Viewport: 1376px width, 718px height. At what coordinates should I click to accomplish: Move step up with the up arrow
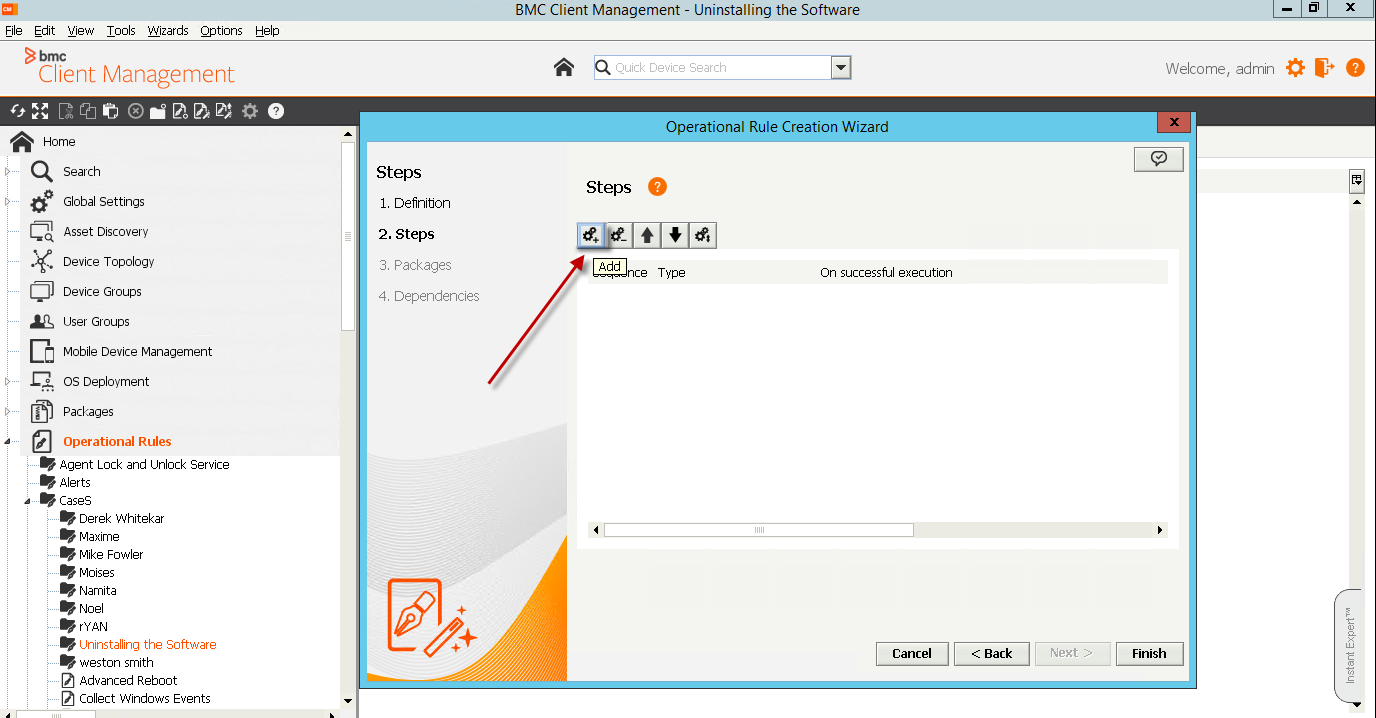[647, 235]
